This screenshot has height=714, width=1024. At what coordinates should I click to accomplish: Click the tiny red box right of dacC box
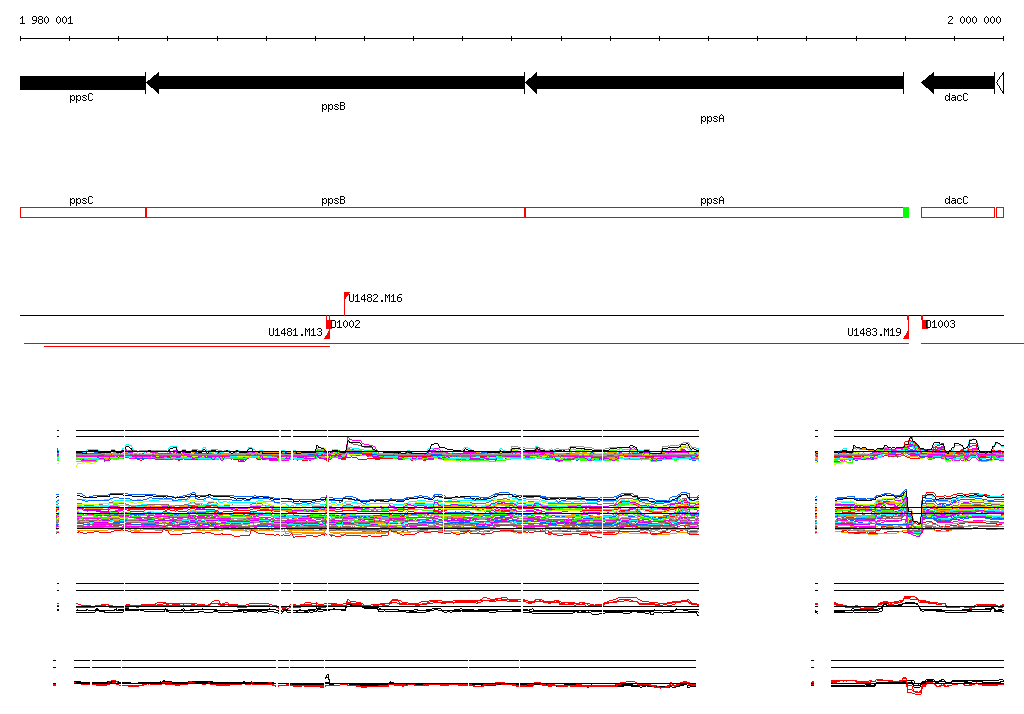point(1000,212)
